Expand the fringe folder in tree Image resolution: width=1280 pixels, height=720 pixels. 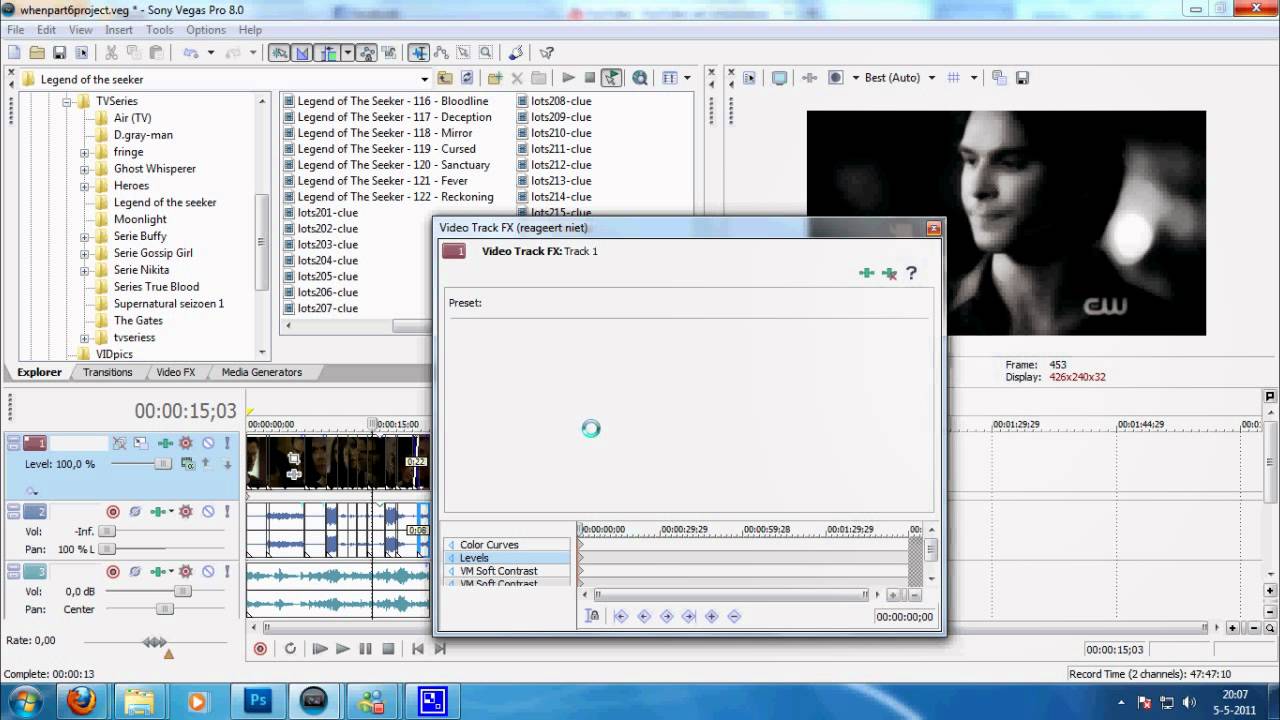coord(84,152)
